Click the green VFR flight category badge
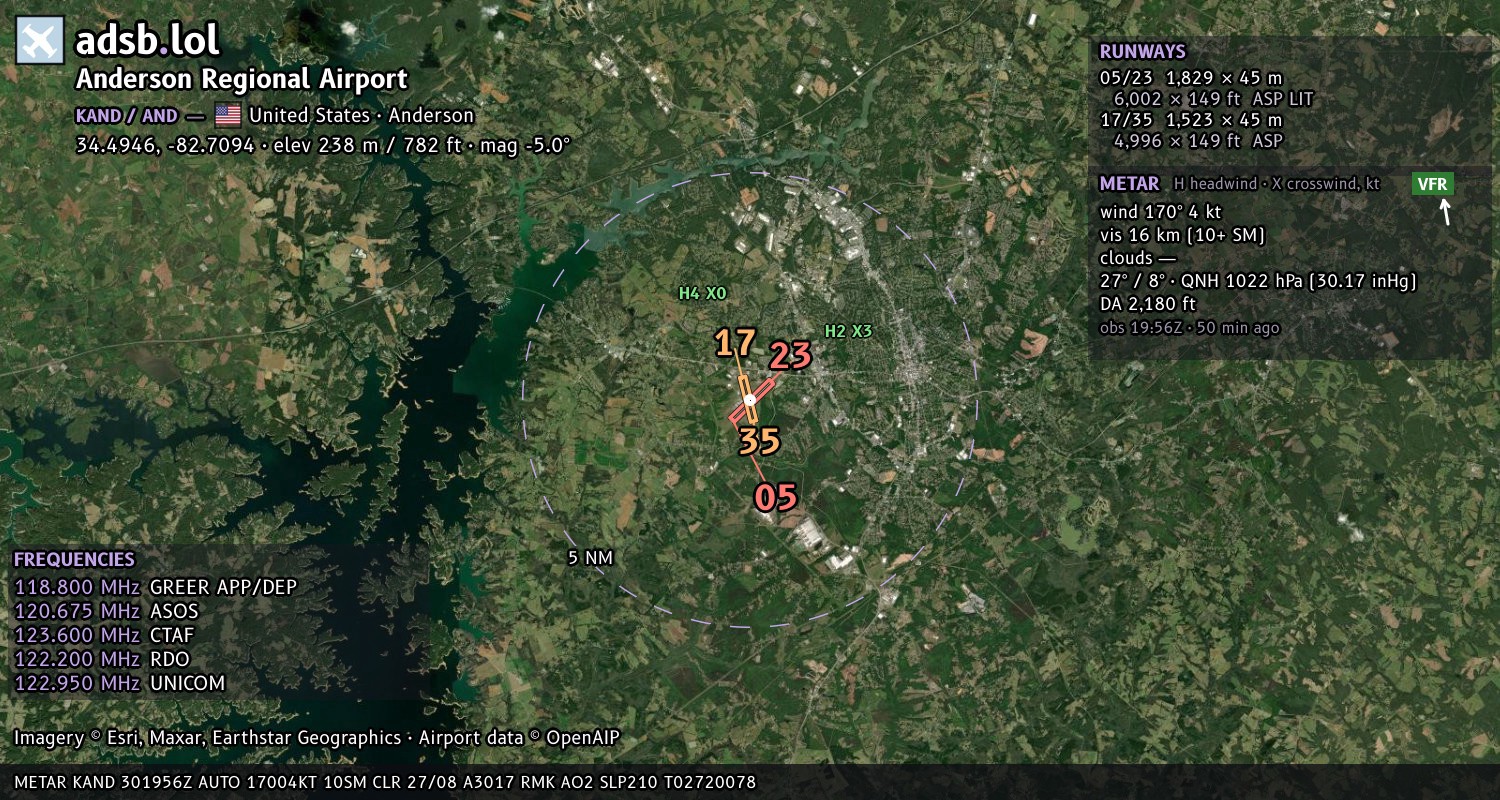This screenshot has height=800, width=1500. pyautogui.click(x=1433, y=184)
